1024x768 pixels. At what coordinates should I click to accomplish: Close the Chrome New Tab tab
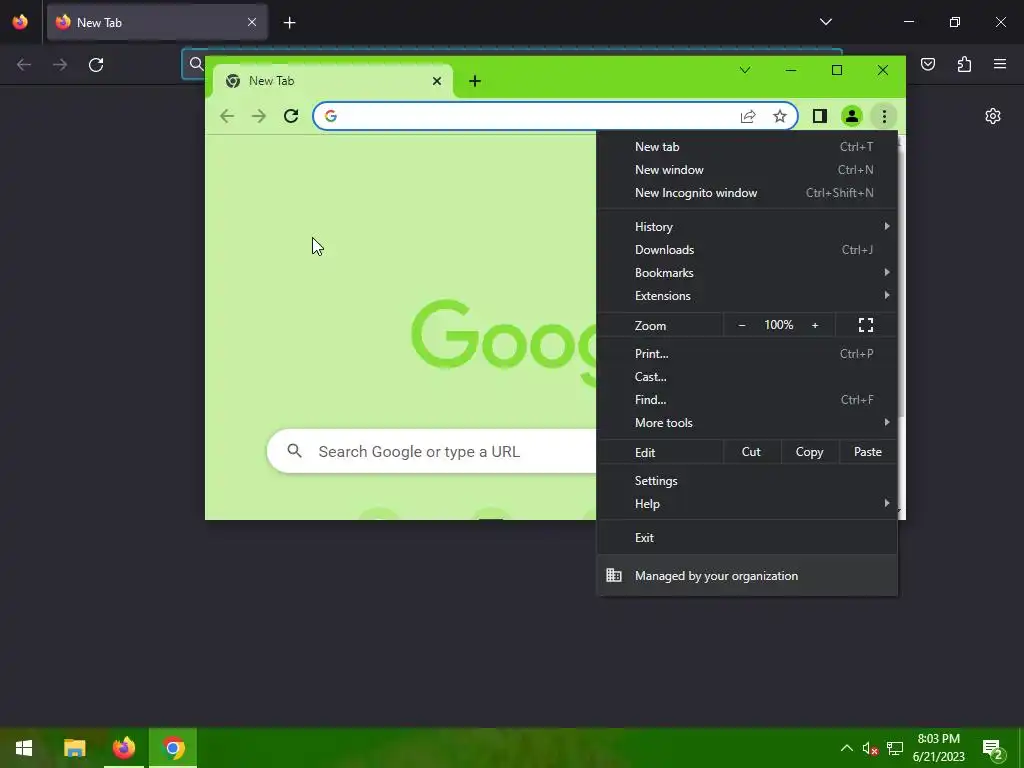point(437,81)
